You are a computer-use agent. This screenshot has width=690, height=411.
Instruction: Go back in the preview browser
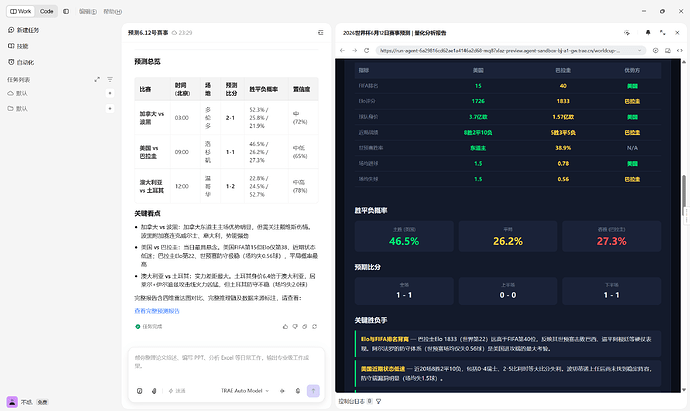point(342,51)
